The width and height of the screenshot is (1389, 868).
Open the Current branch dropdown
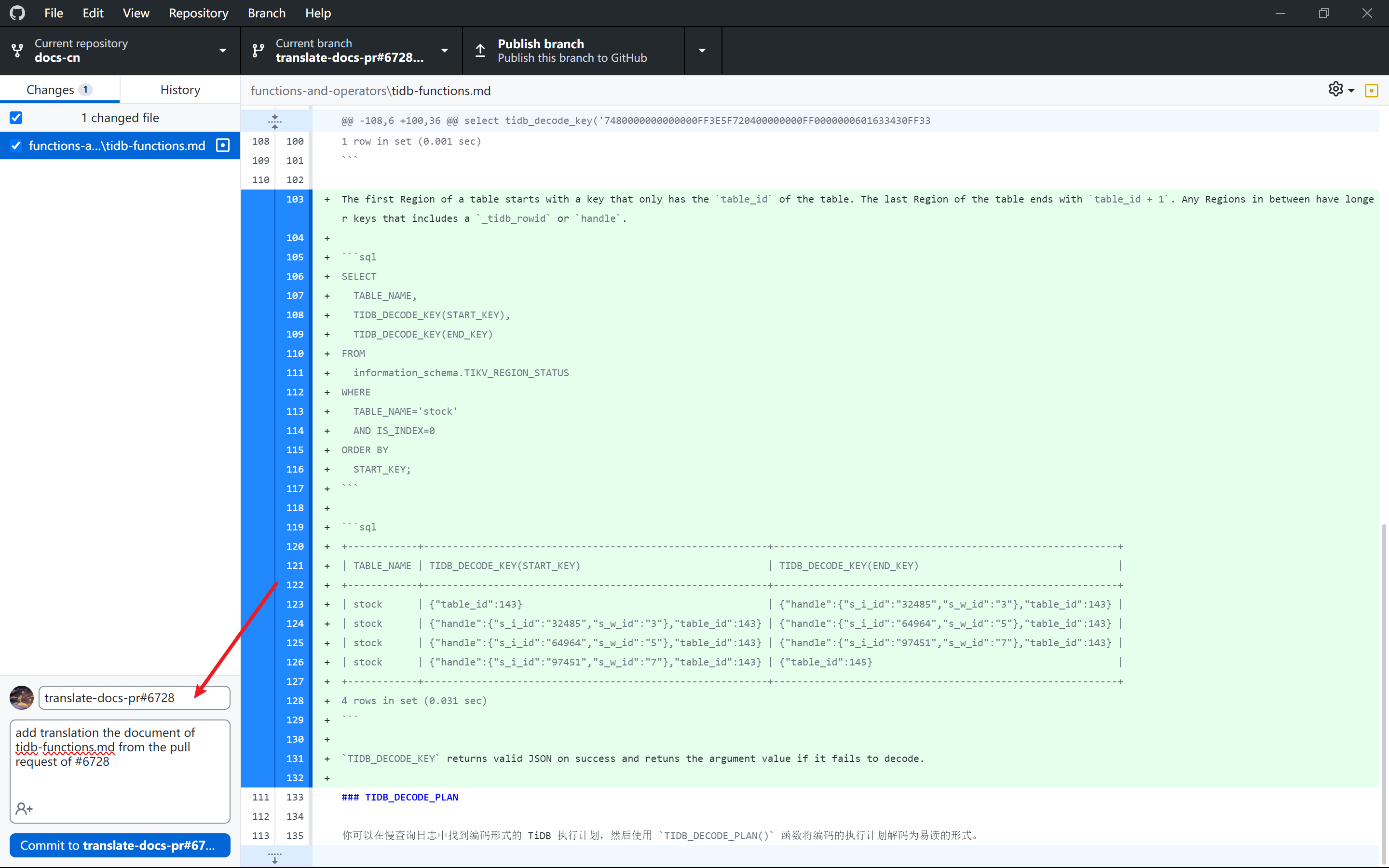tap(351, 51)
